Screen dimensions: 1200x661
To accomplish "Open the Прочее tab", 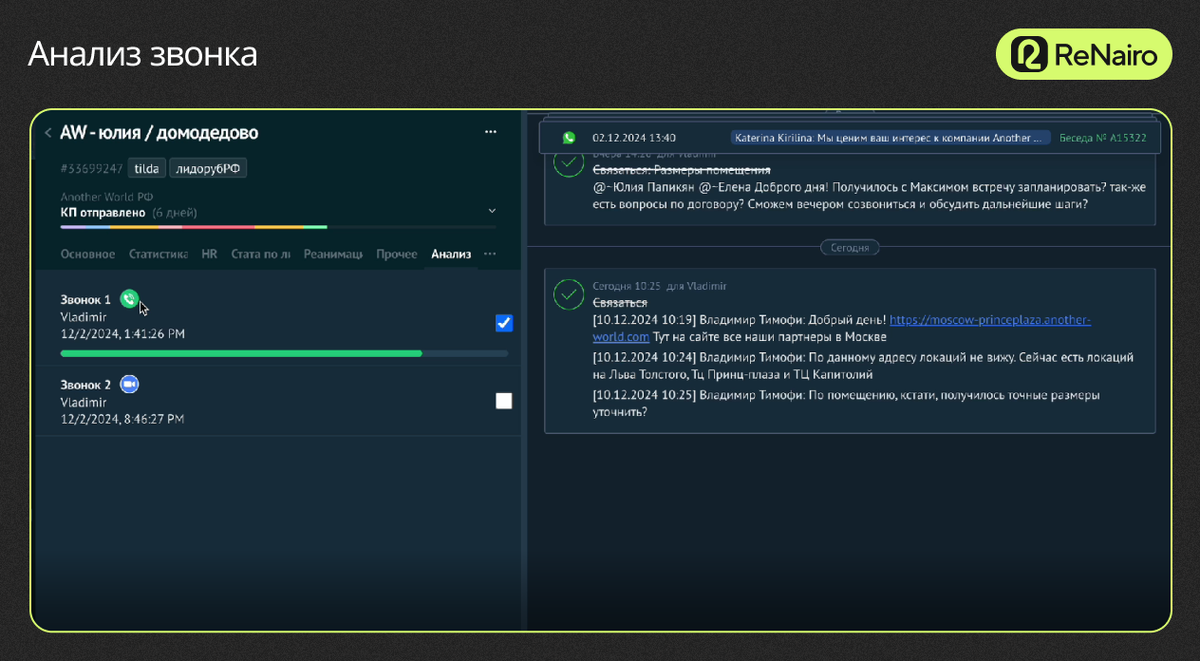I will pos(397,254).
